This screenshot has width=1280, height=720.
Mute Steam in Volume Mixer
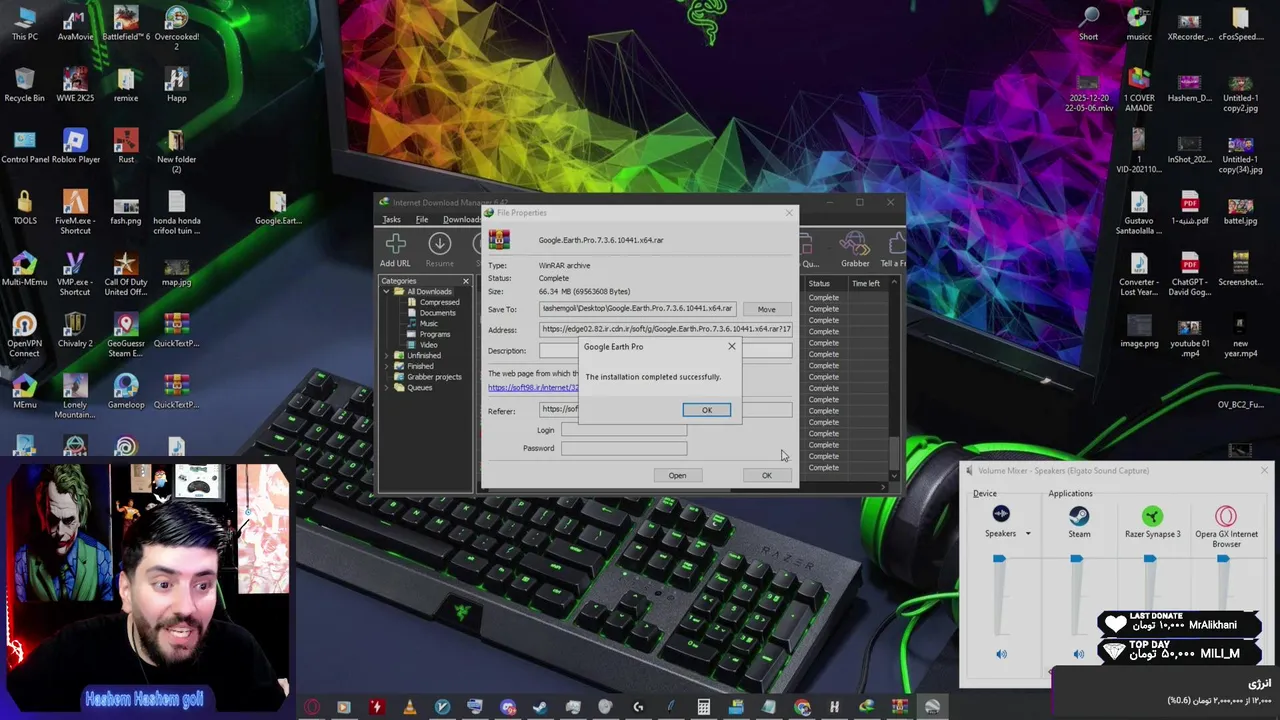(x=1078, y=654)
